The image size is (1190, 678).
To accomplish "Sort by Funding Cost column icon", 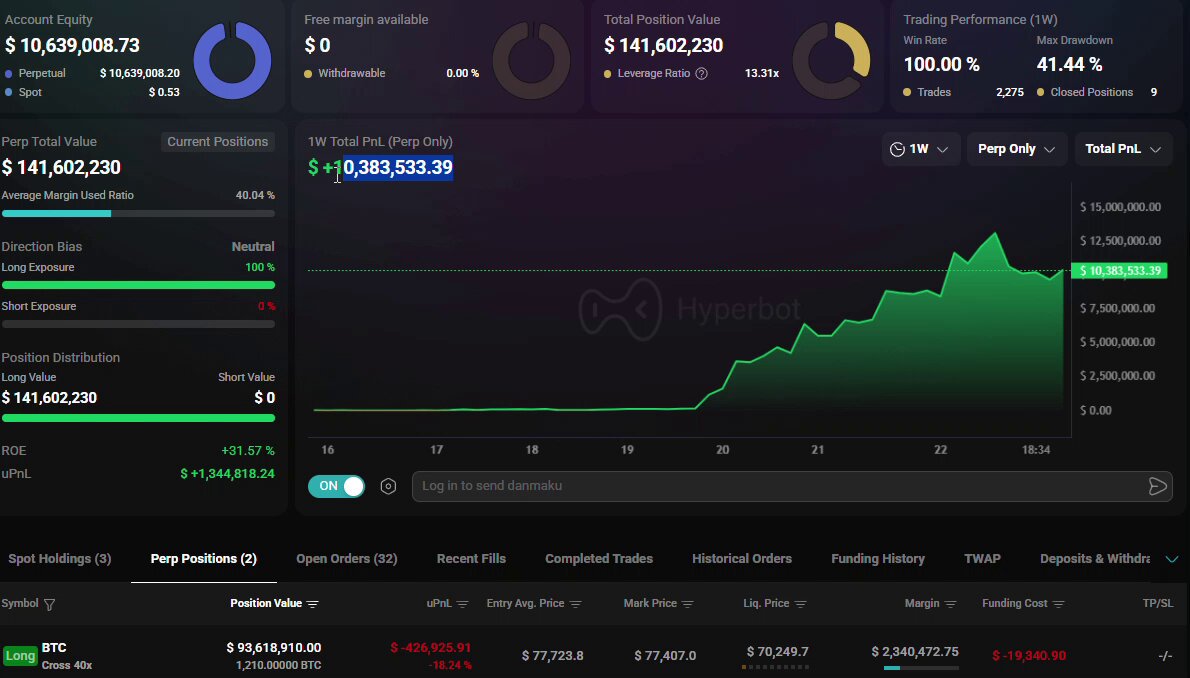I will coord(1059,604).
